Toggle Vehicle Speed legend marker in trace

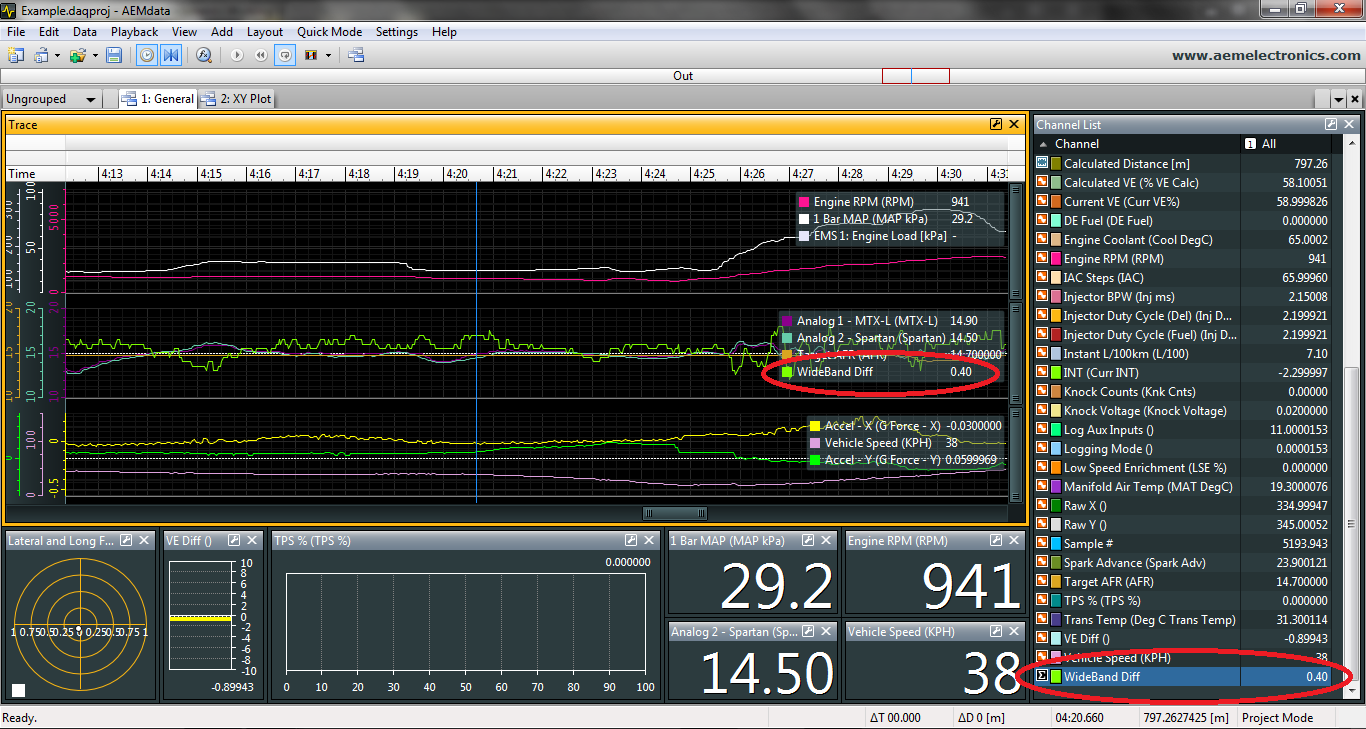click(x=815, y=442)
